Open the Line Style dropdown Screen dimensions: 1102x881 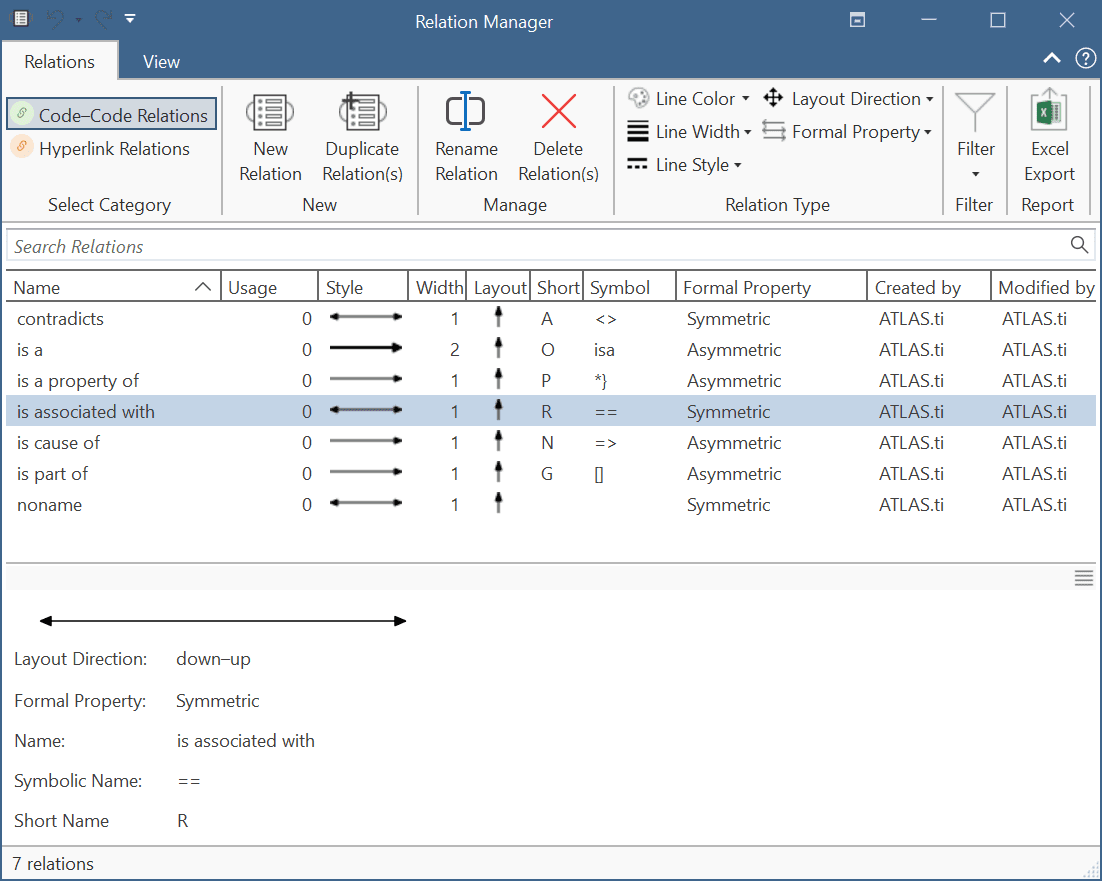pos(685,164)
